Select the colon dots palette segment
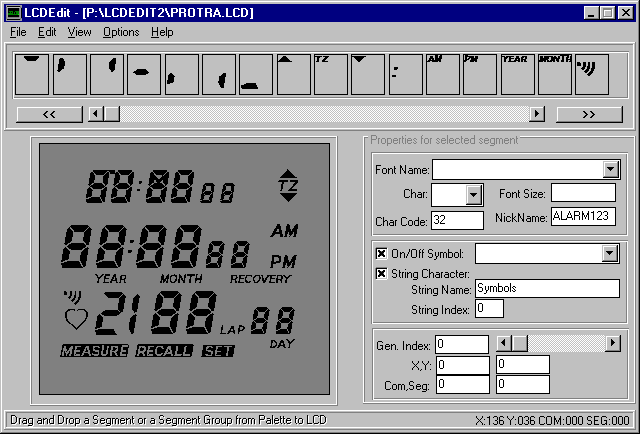 [x=405, y=73]
